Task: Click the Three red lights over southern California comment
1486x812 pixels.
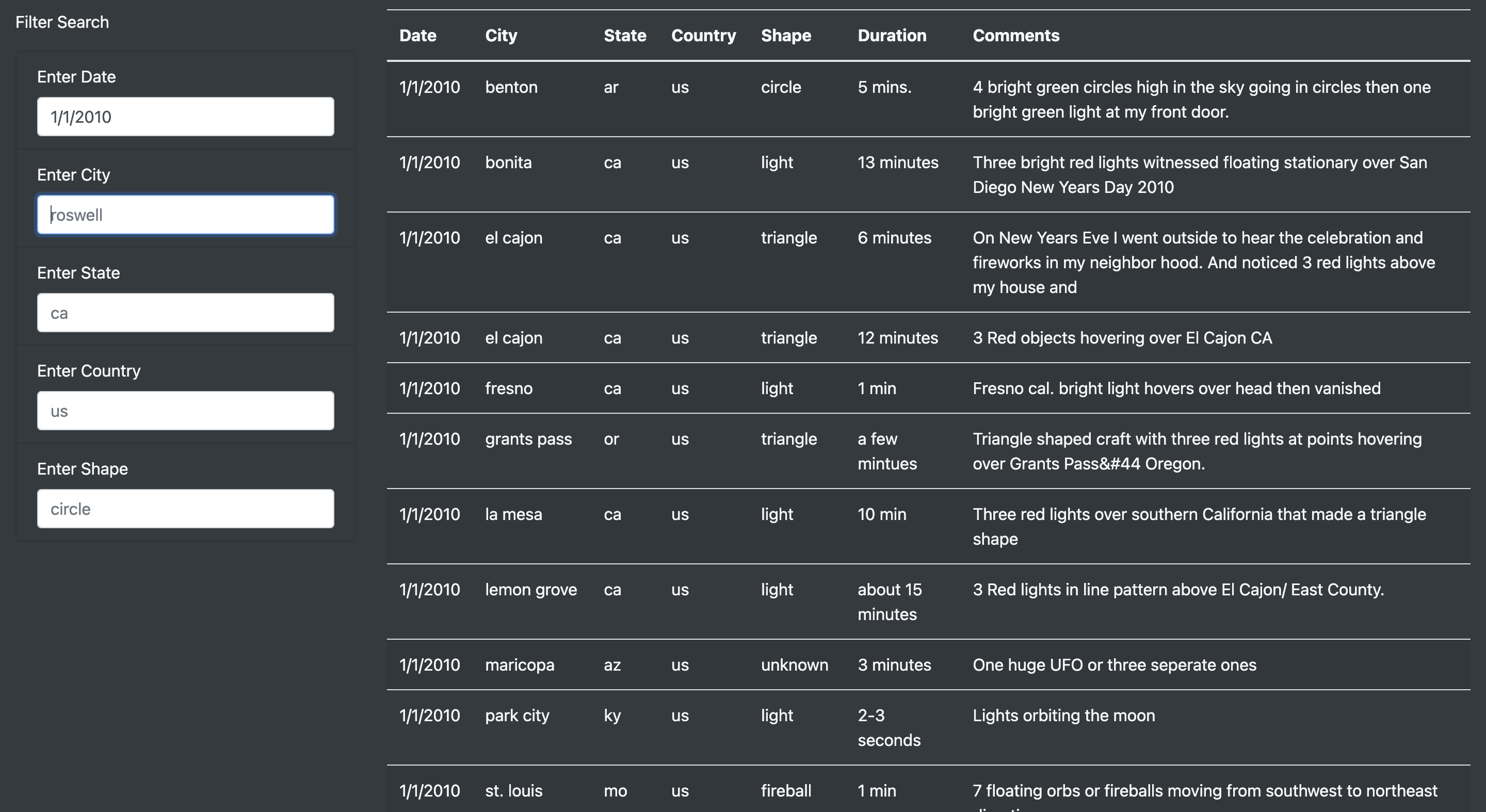Action: [1199, 526]
